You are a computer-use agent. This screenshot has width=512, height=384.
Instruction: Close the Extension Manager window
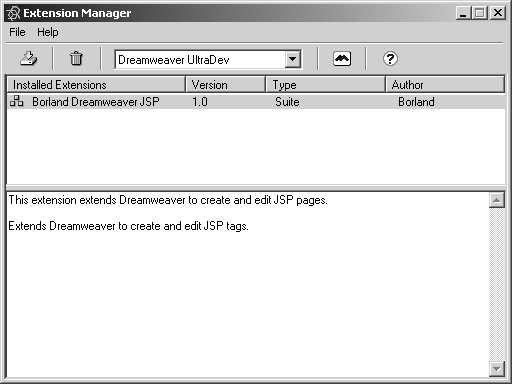(x=498, y=13)
